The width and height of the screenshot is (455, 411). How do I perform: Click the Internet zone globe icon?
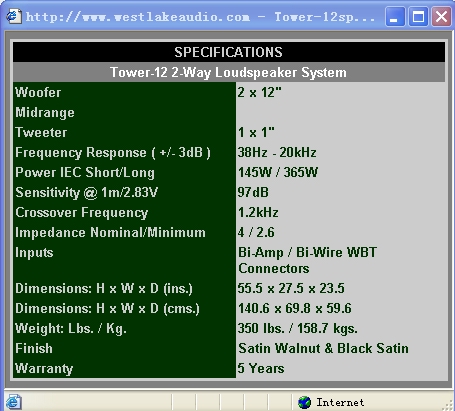(304, 402)
